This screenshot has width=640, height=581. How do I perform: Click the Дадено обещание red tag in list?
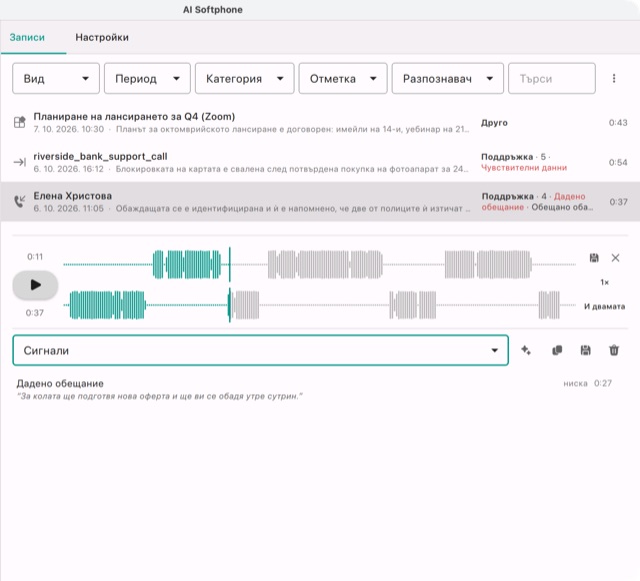click(x=533, y=202)
